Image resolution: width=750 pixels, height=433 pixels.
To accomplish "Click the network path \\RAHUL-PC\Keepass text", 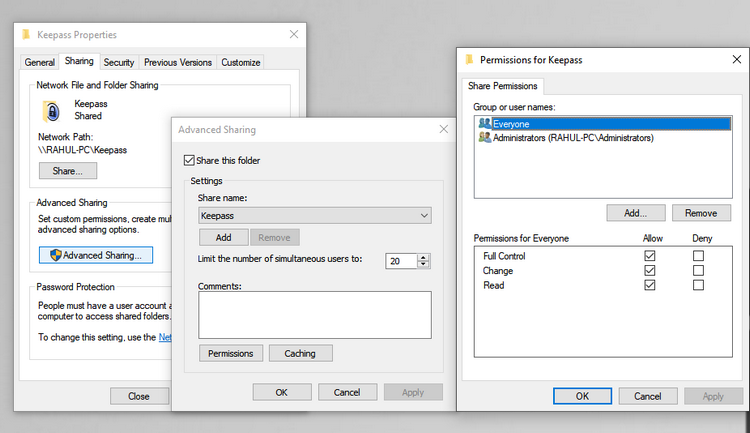I will (x=82, y=150).
